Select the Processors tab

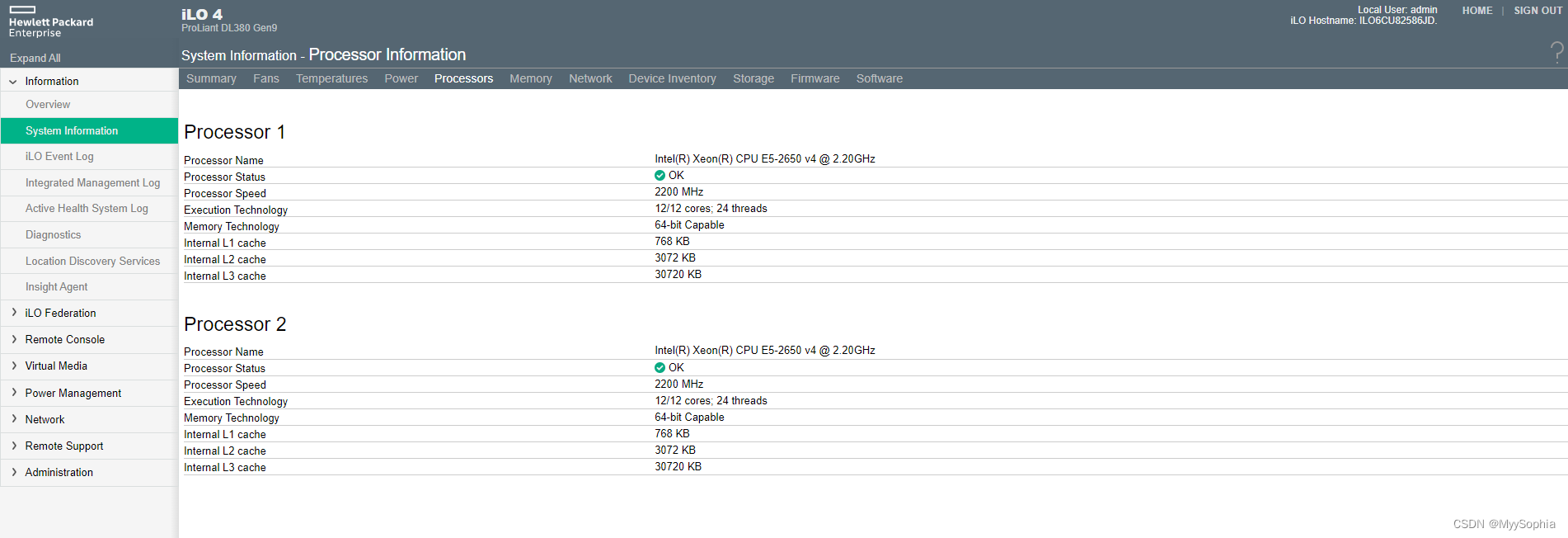point(464,78)
